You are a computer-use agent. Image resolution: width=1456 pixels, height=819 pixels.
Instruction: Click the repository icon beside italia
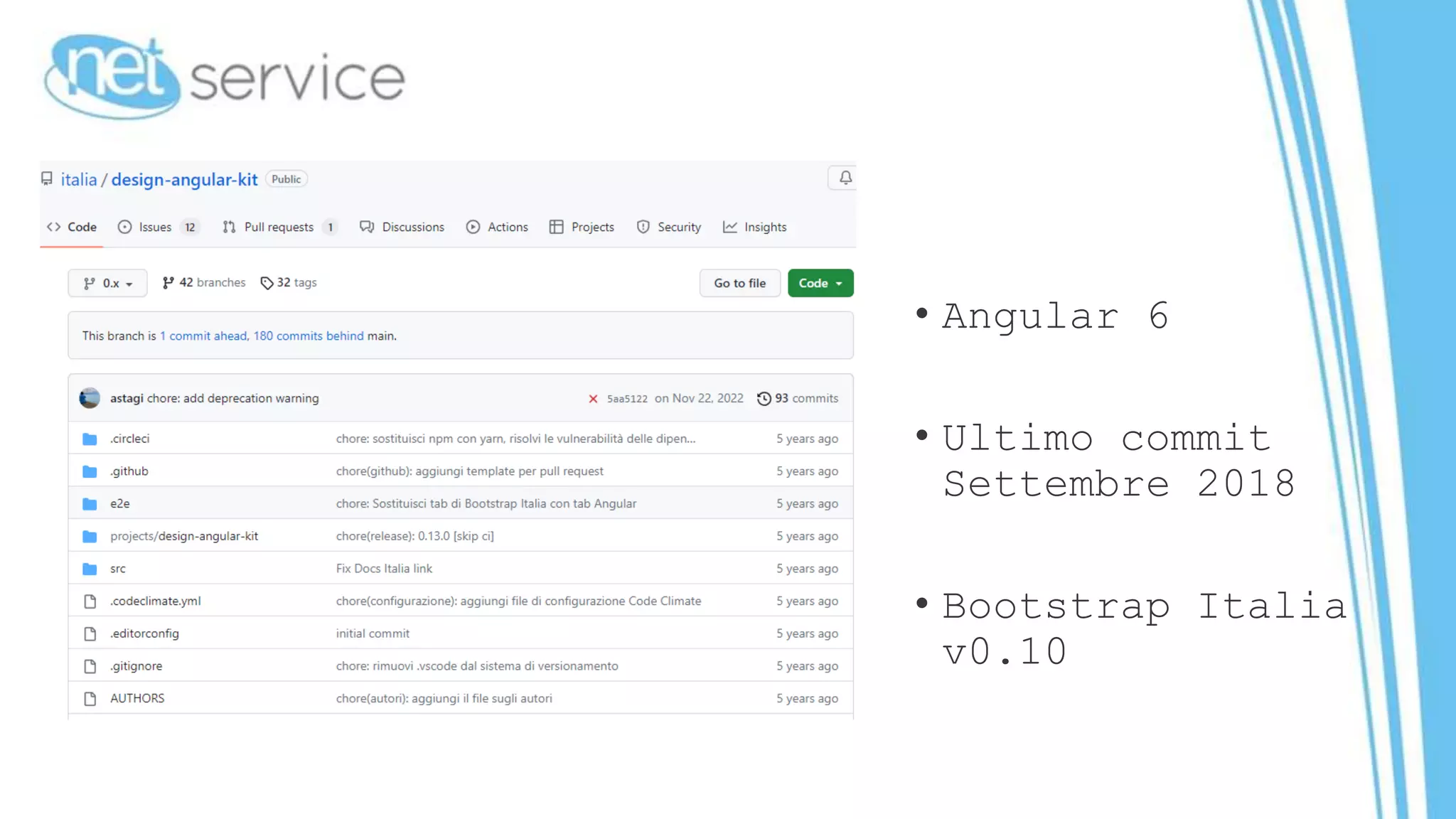click(x=47, y=179)
